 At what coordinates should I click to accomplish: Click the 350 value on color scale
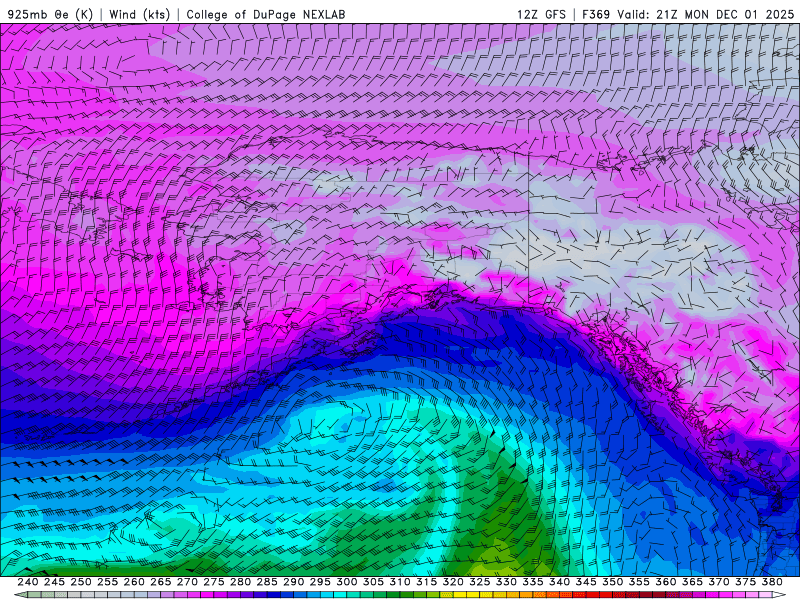(613, 582)
